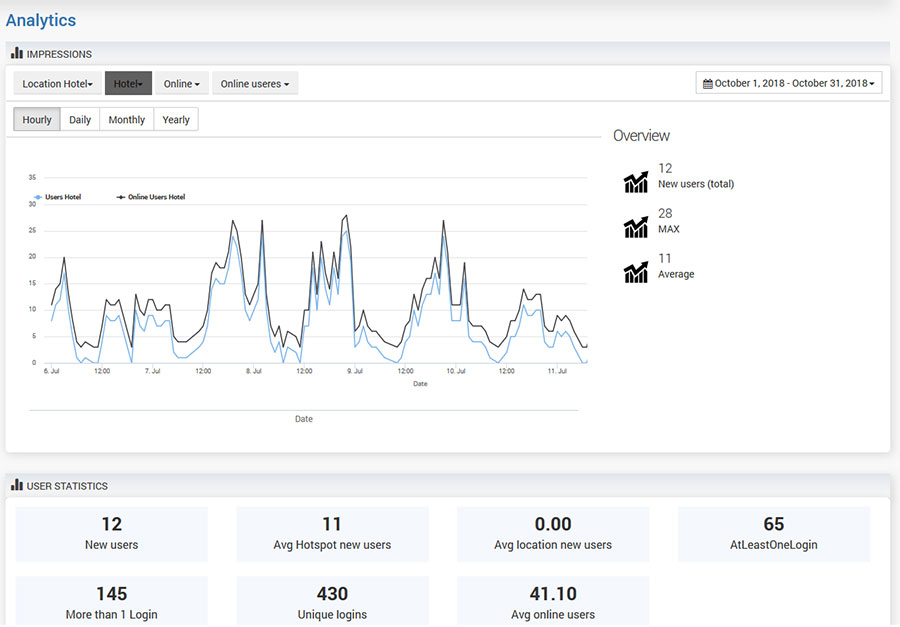The width and height of the screenshot is (900, 627).
Task: Click the Average trend chart icon
Action: tap(636, 272)
